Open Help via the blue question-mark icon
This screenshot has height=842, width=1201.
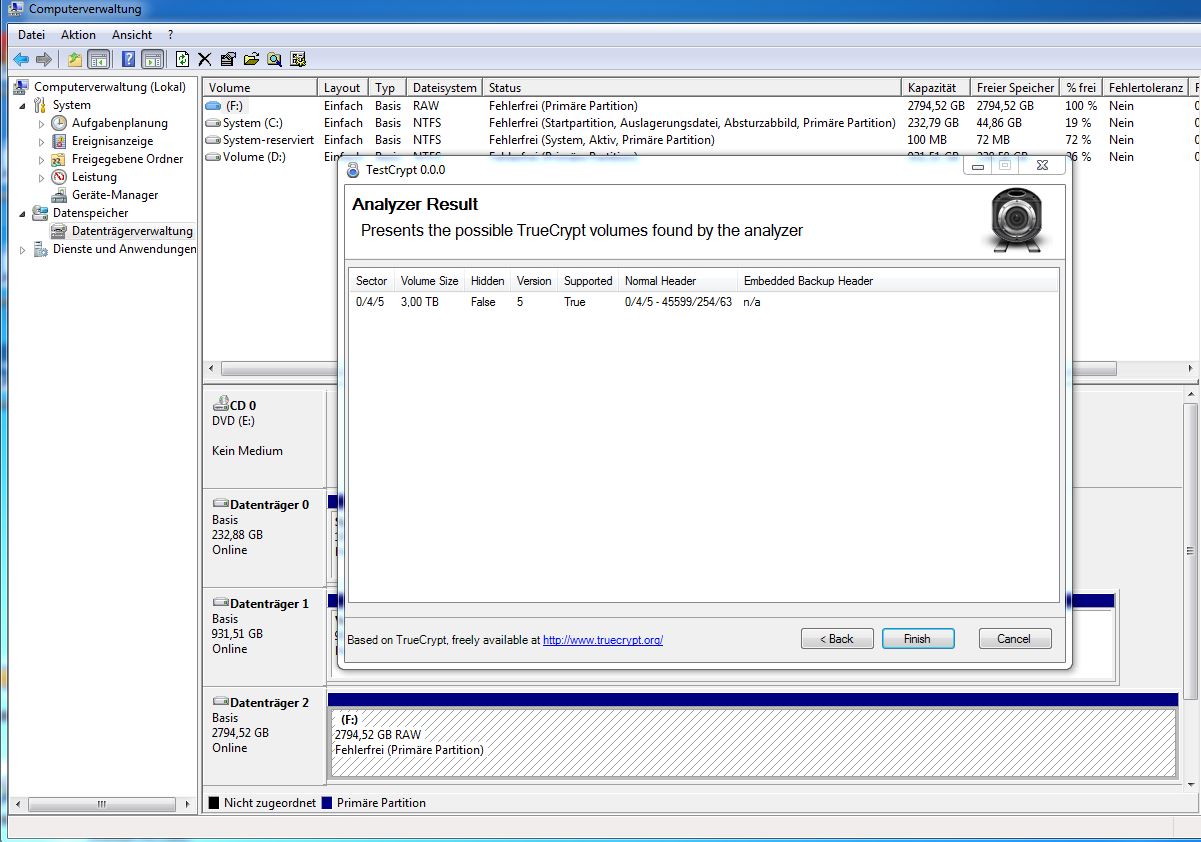click(x=129, y=59)
